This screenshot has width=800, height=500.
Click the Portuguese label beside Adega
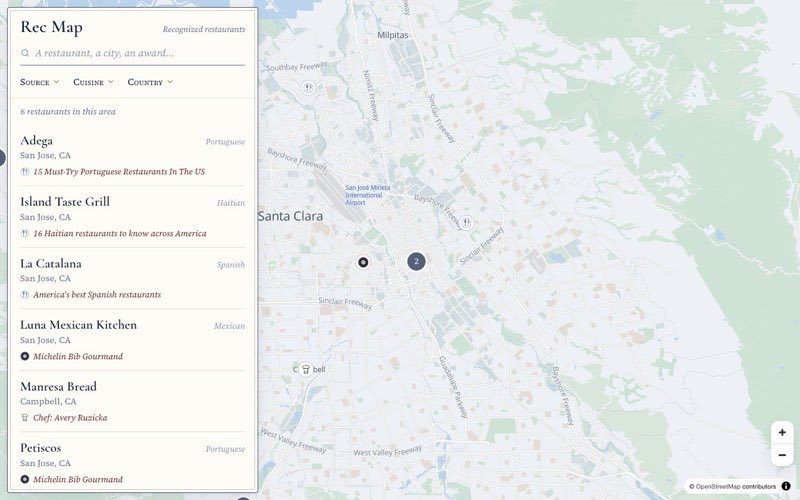225,142
